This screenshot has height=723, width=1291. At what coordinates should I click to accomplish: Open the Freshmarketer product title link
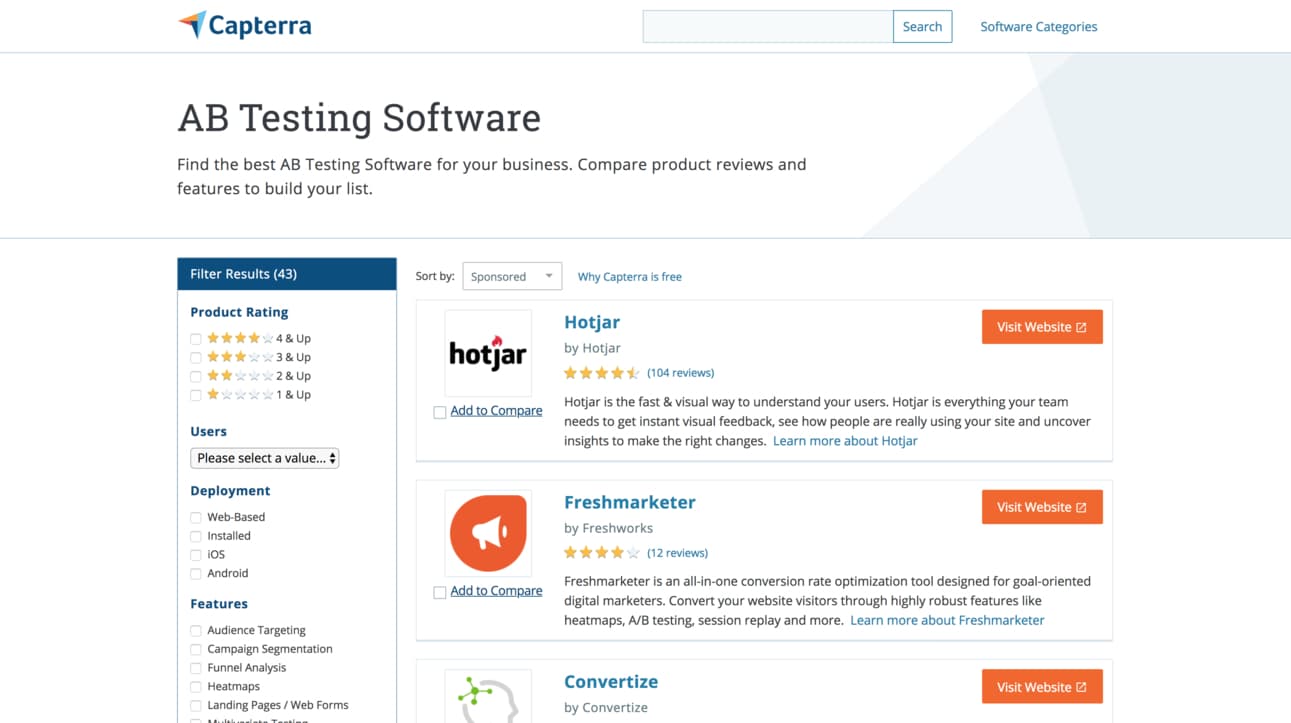point(630,502)
